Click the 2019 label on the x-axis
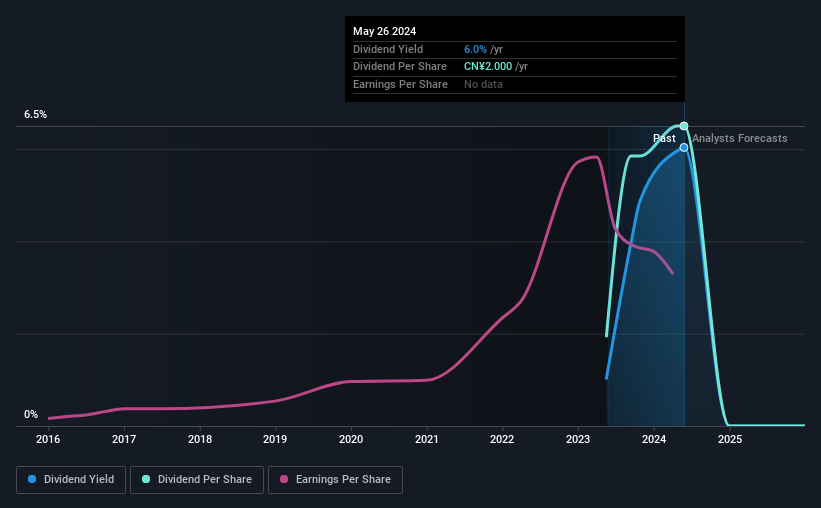The height and width of the screenshot is (508, 821). coord(275,439)
